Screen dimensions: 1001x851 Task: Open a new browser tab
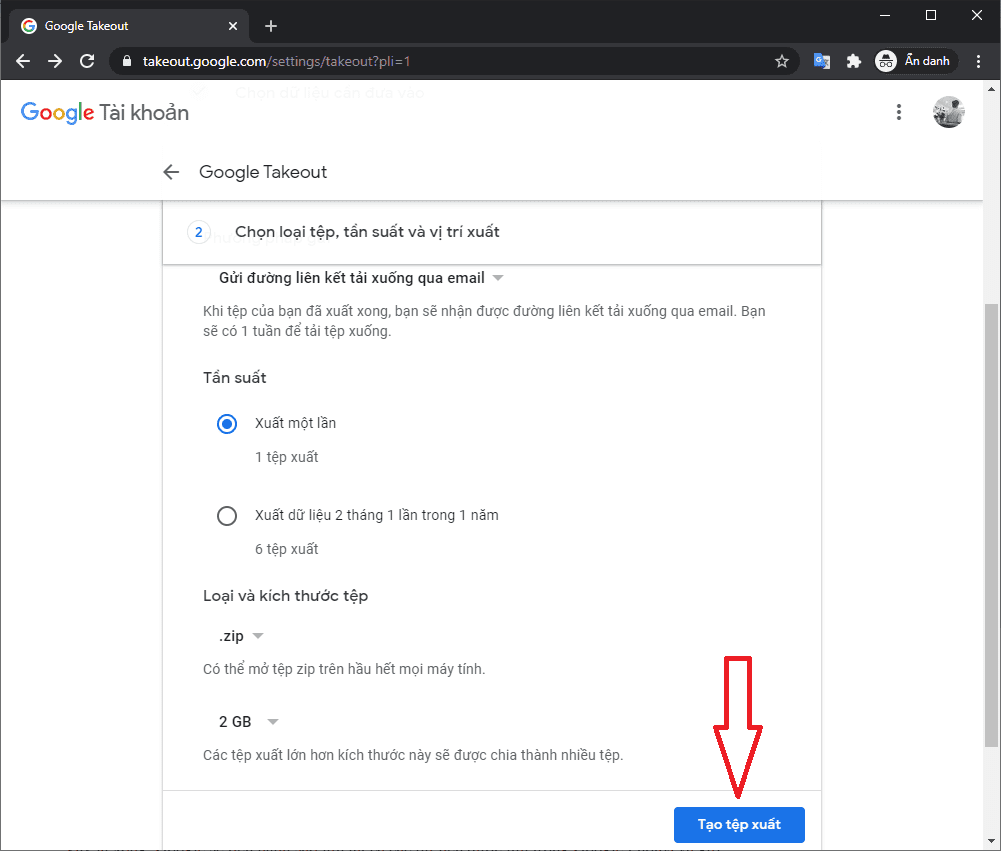click(271, 26)
